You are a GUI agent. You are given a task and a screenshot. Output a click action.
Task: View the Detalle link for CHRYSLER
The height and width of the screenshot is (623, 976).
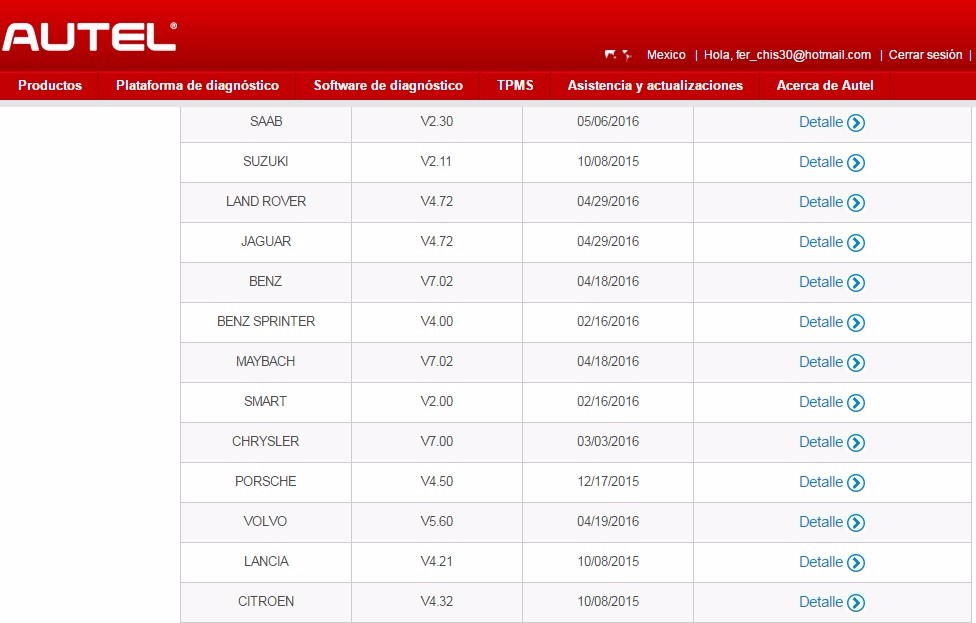[x=821, y=442]
